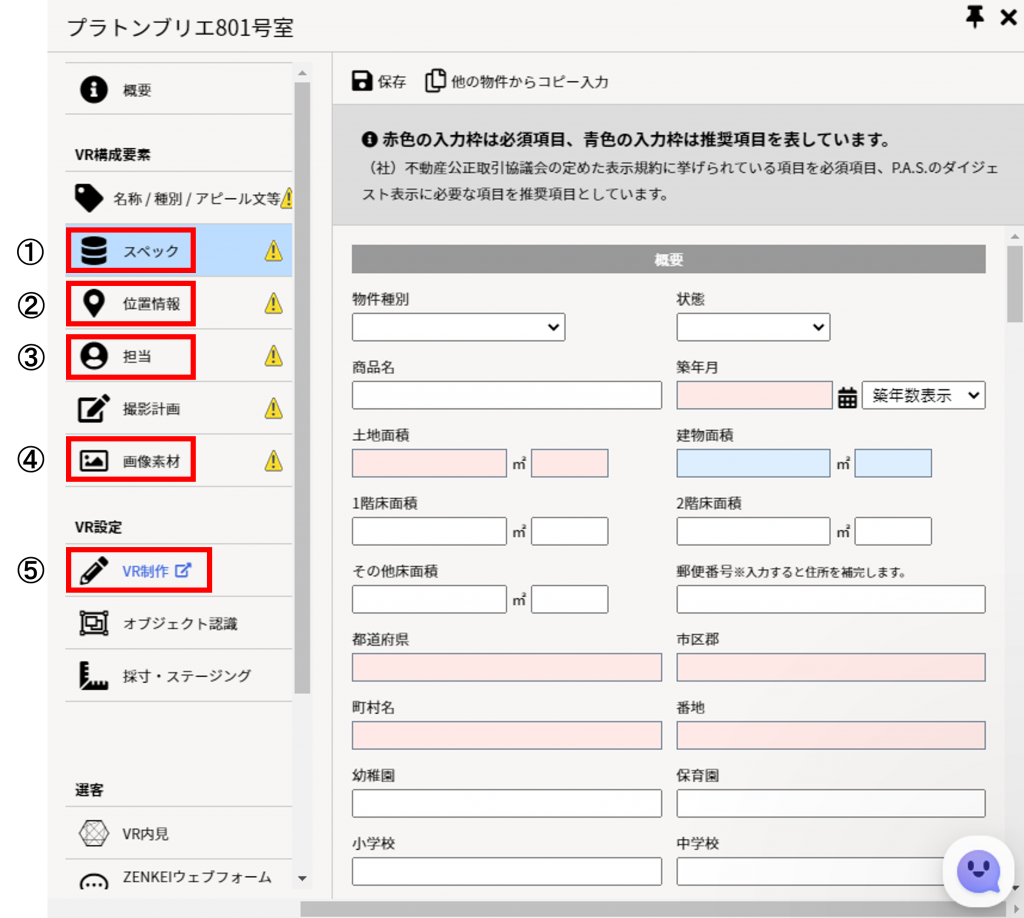Image resolution: width=1024 pixels, height=918 pixels.
Task: Close the property panel with X
Action: point(1008,17)
